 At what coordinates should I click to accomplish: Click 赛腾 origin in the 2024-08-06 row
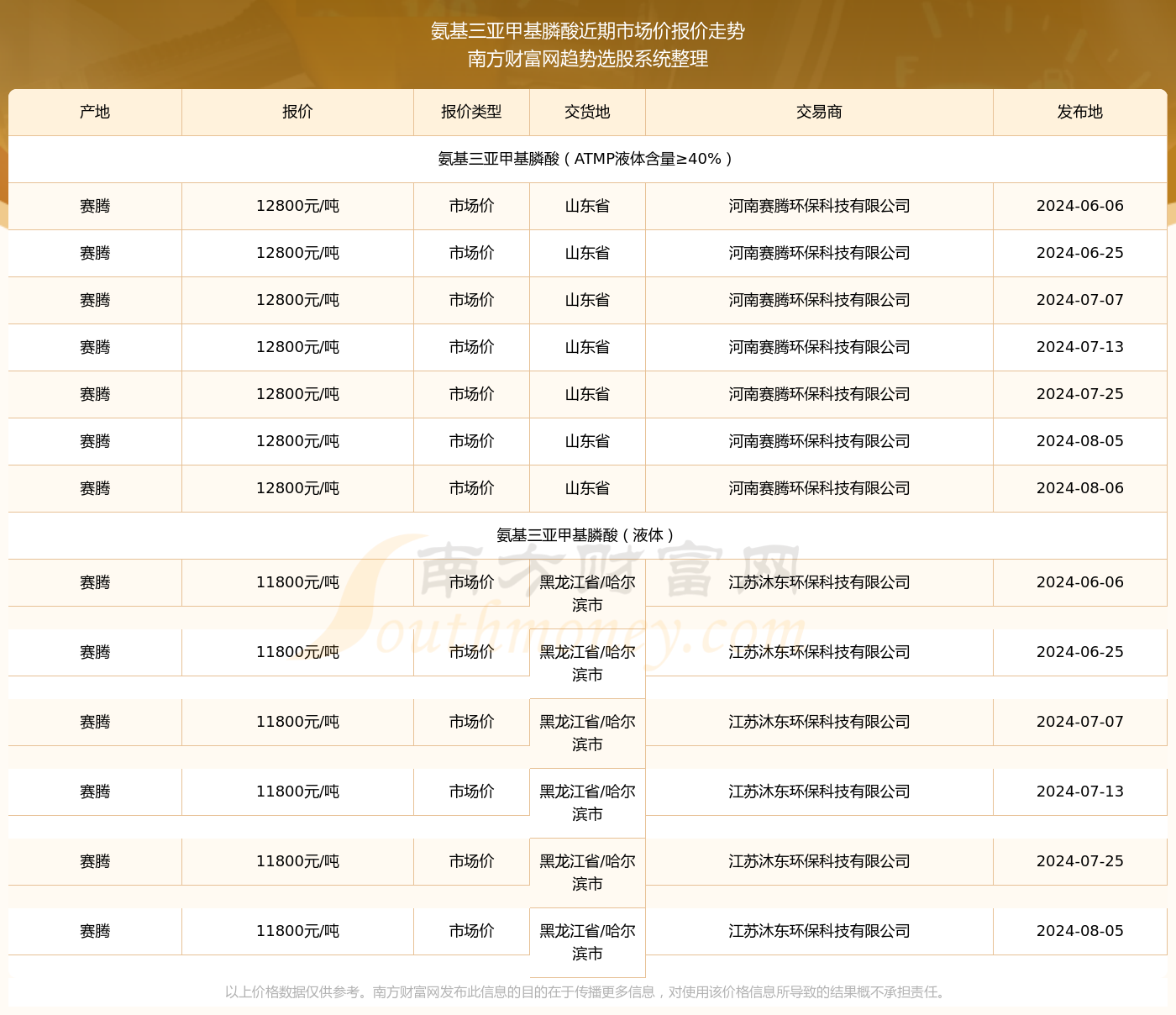tap(95, 488)
